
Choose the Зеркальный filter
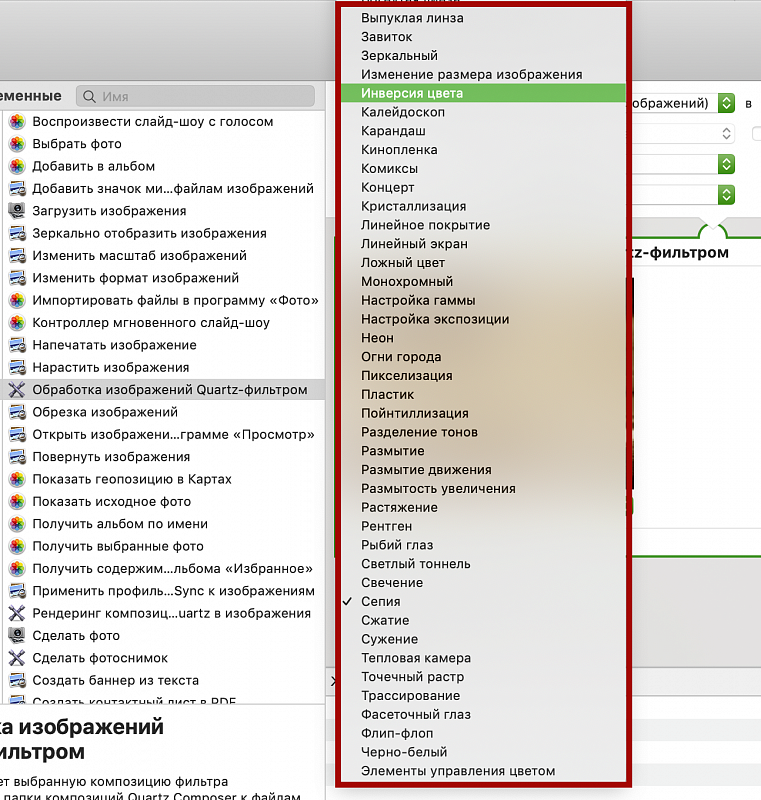[483, 56]
